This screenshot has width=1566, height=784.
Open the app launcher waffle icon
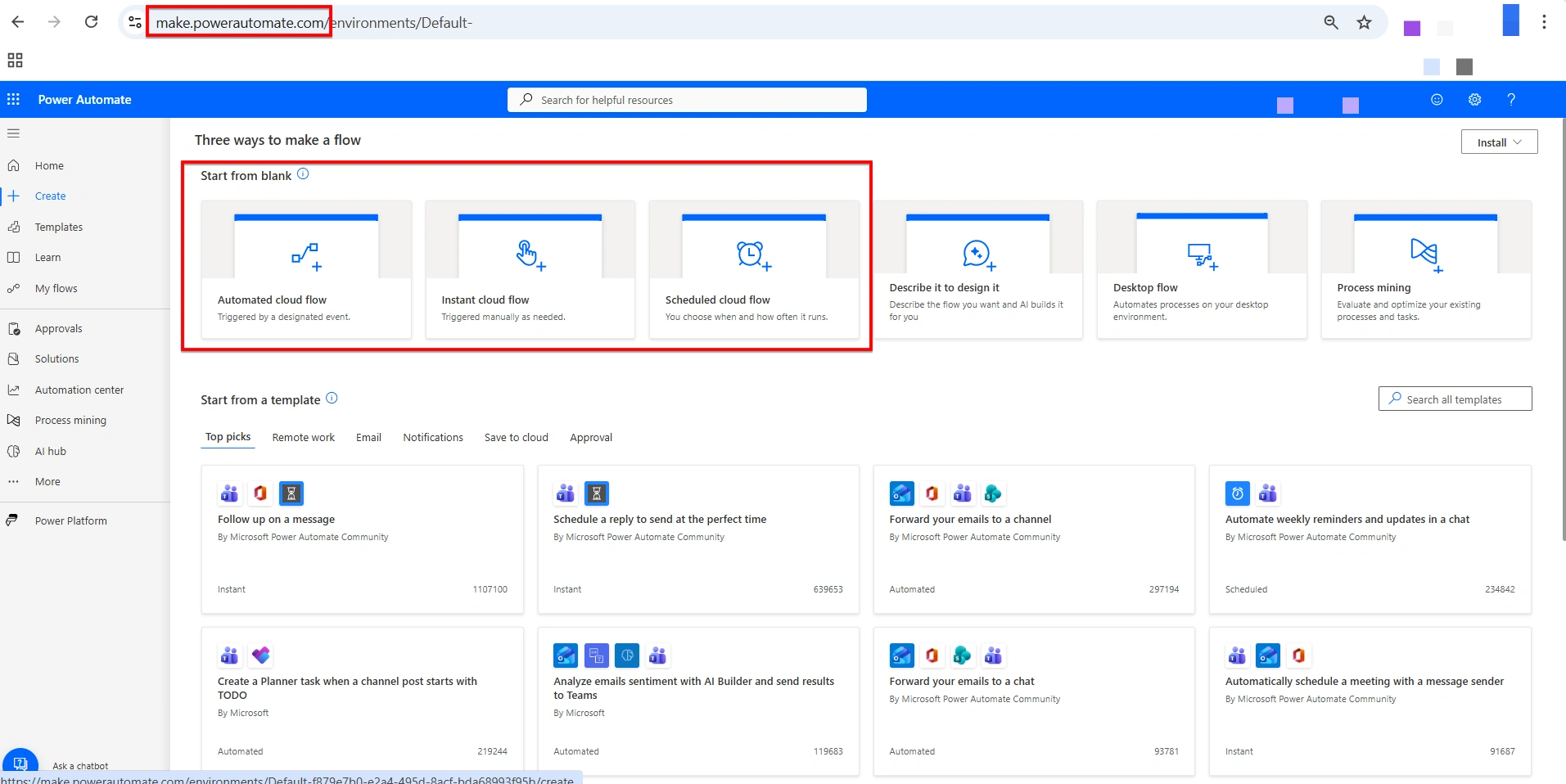[13, 99]
